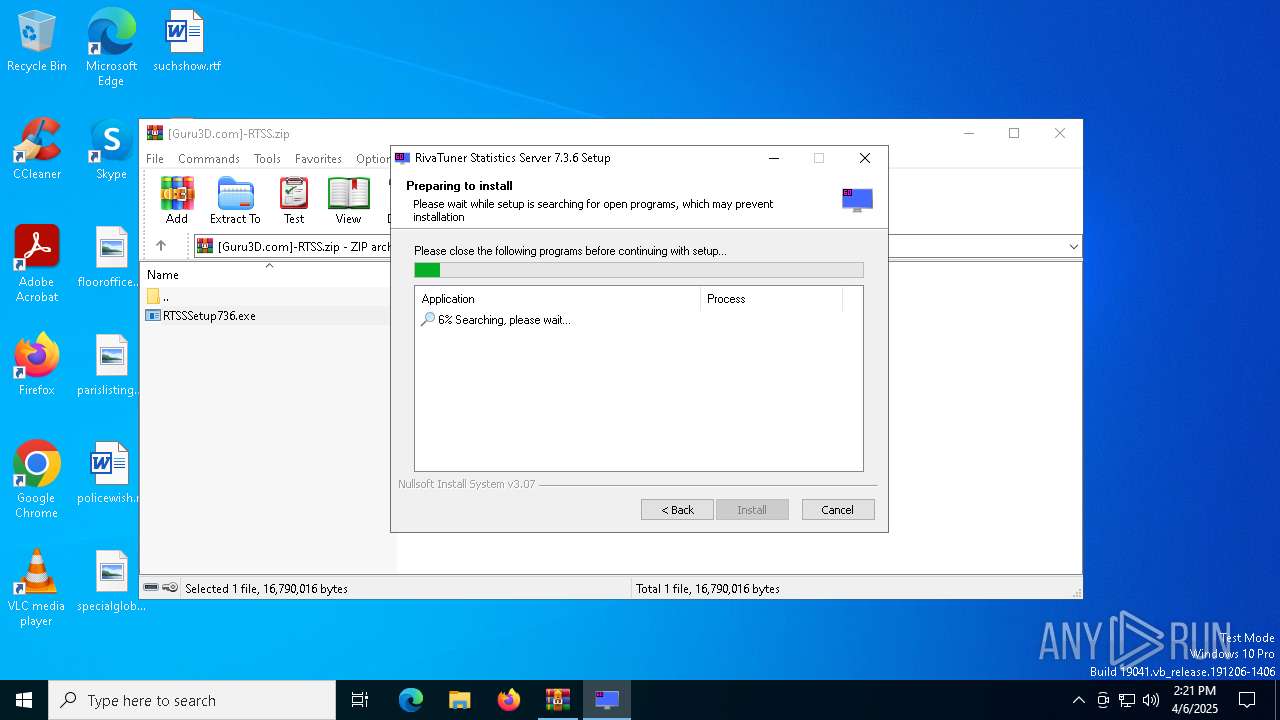Click the Add toolbar icon in WinRAR
Viewport: 1280px width, 720px height.
(177, 201)
